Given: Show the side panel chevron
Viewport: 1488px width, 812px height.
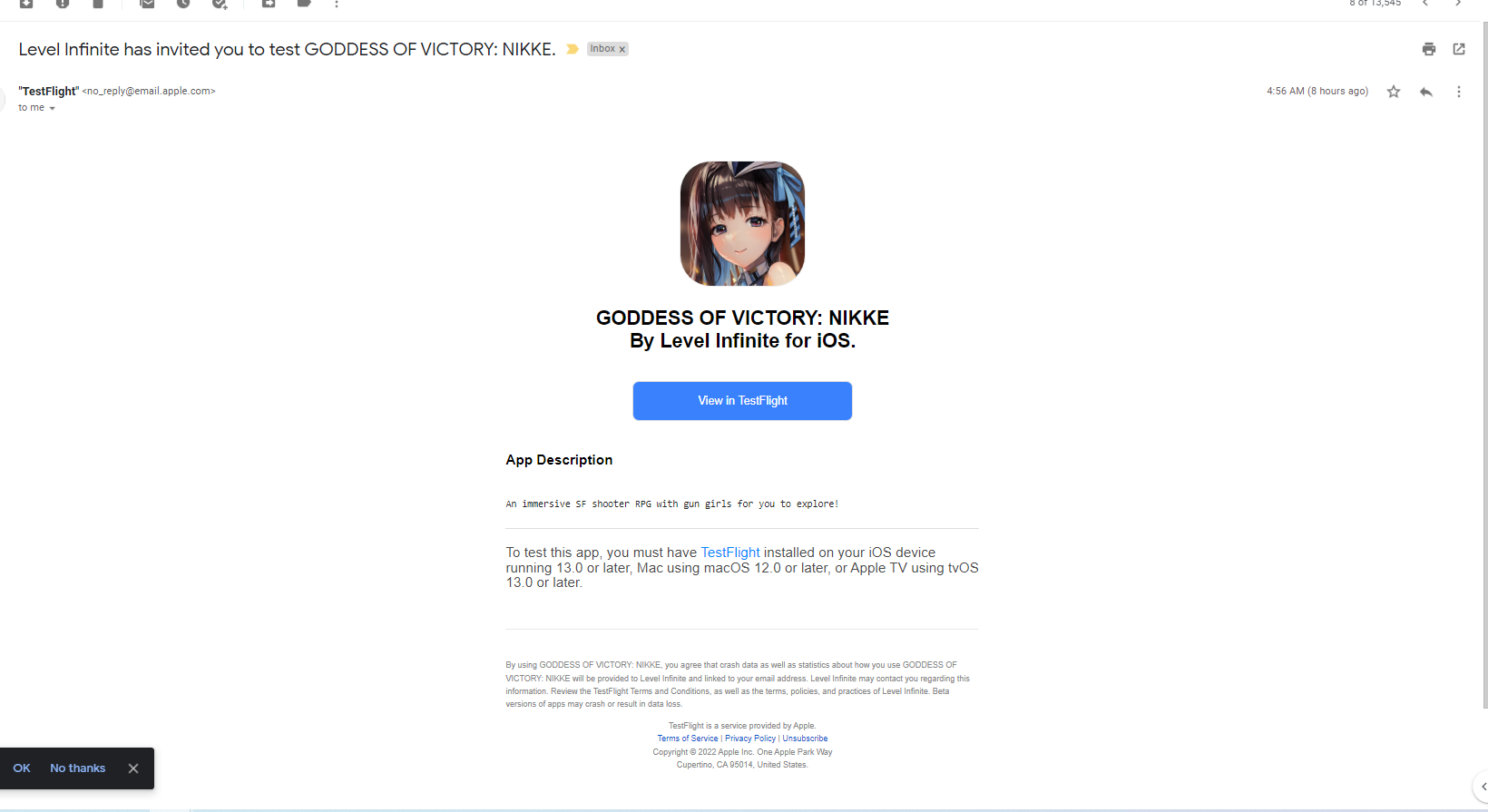Looking at the screenshot, I should pyautogui.click(x=1482, y=787).
